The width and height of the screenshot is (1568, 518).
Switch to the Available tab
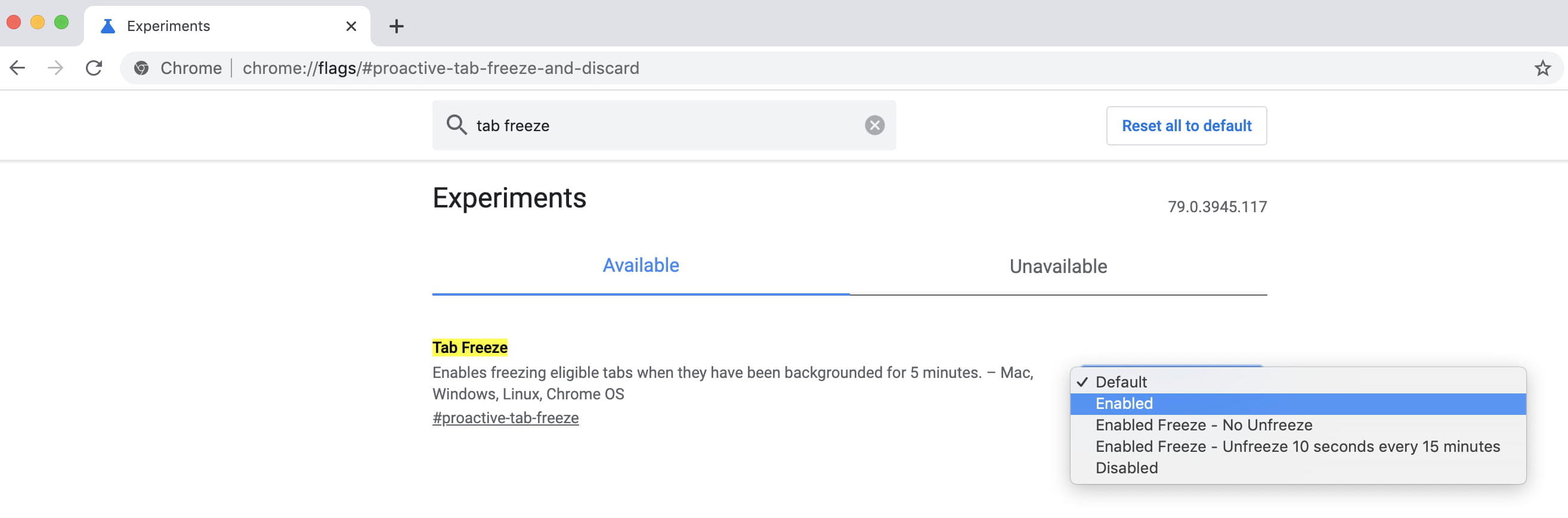click(641, 265)
